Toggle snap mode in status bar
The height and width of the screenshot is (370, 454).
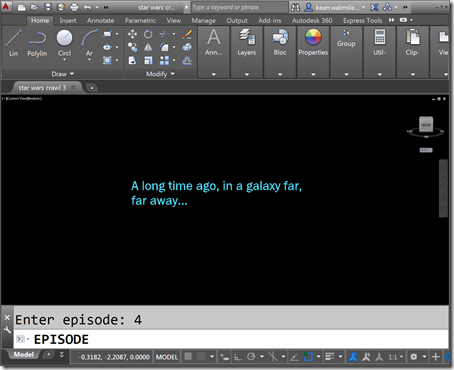(201, 357)
